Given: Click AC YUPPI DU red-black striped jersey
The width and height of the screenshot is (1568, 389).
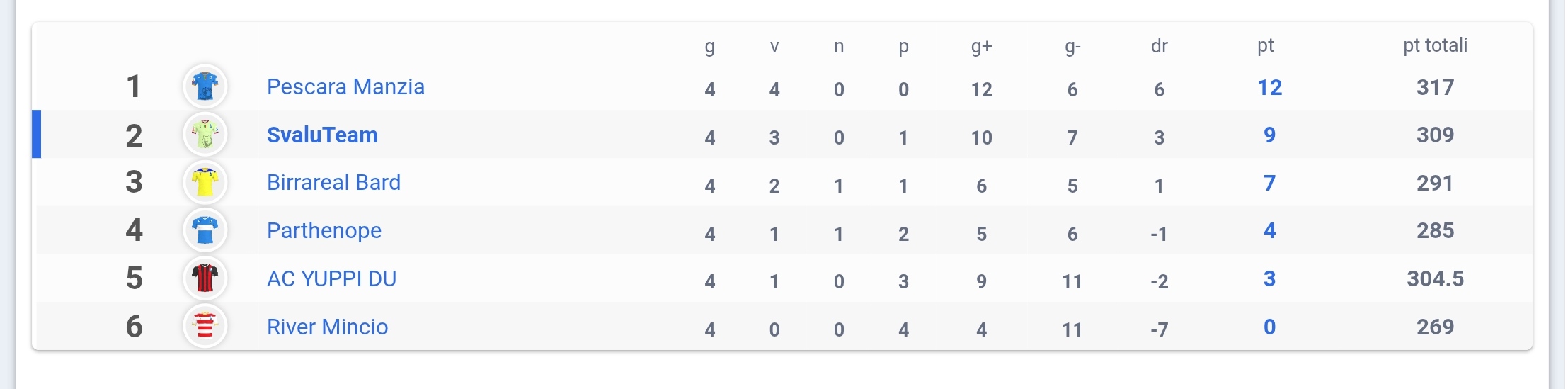Looking at the screenshot, I should tap(205, 278).
